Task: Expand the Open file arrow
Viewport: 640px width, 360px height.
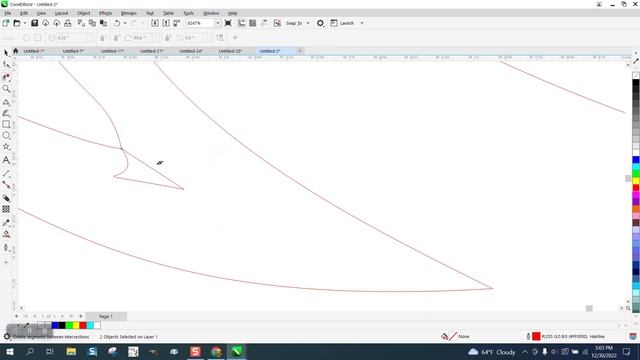Action: tap(24, 23)
